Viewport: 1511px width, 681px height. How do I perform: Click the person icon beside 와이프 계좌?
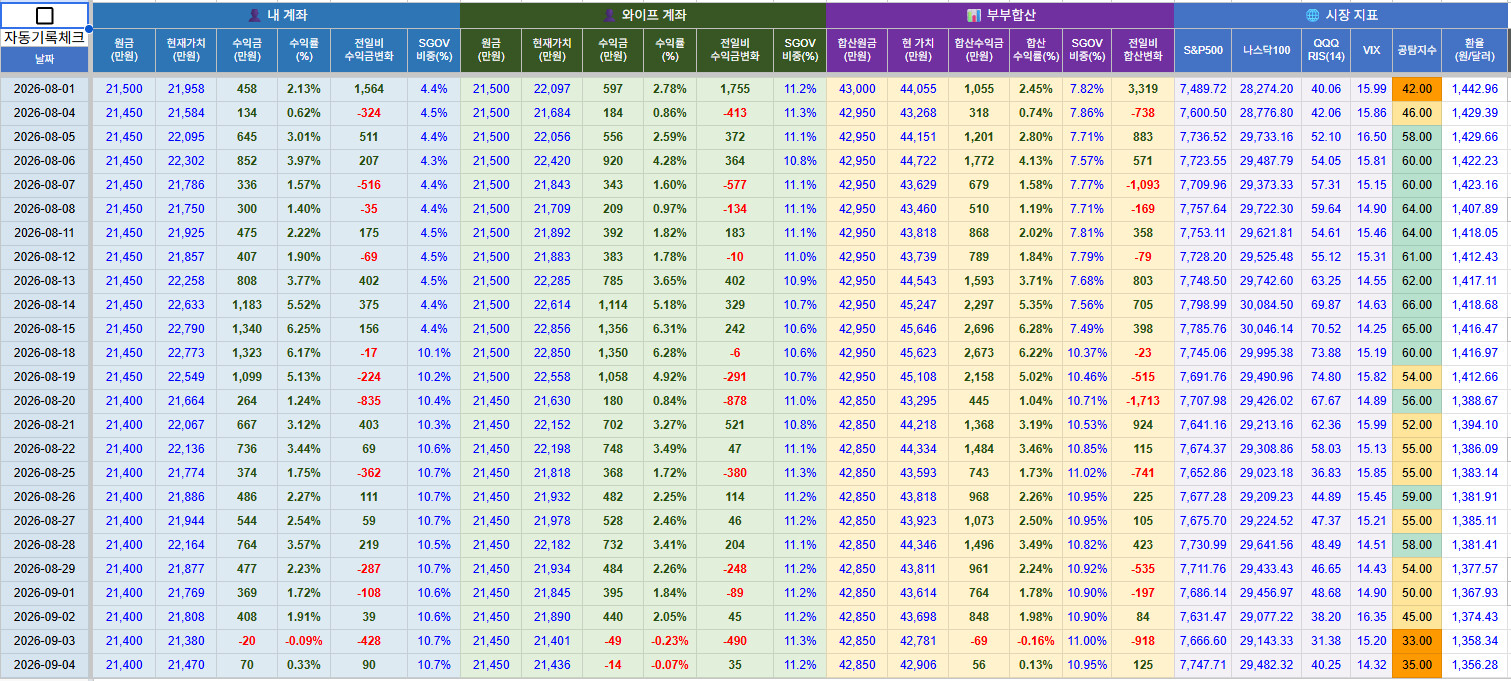point(610,15)
